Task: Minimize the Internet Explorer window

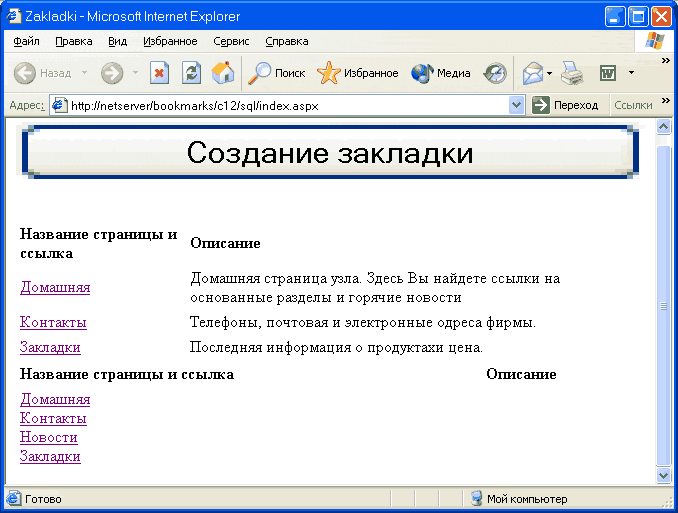Action: pos(614,17)
